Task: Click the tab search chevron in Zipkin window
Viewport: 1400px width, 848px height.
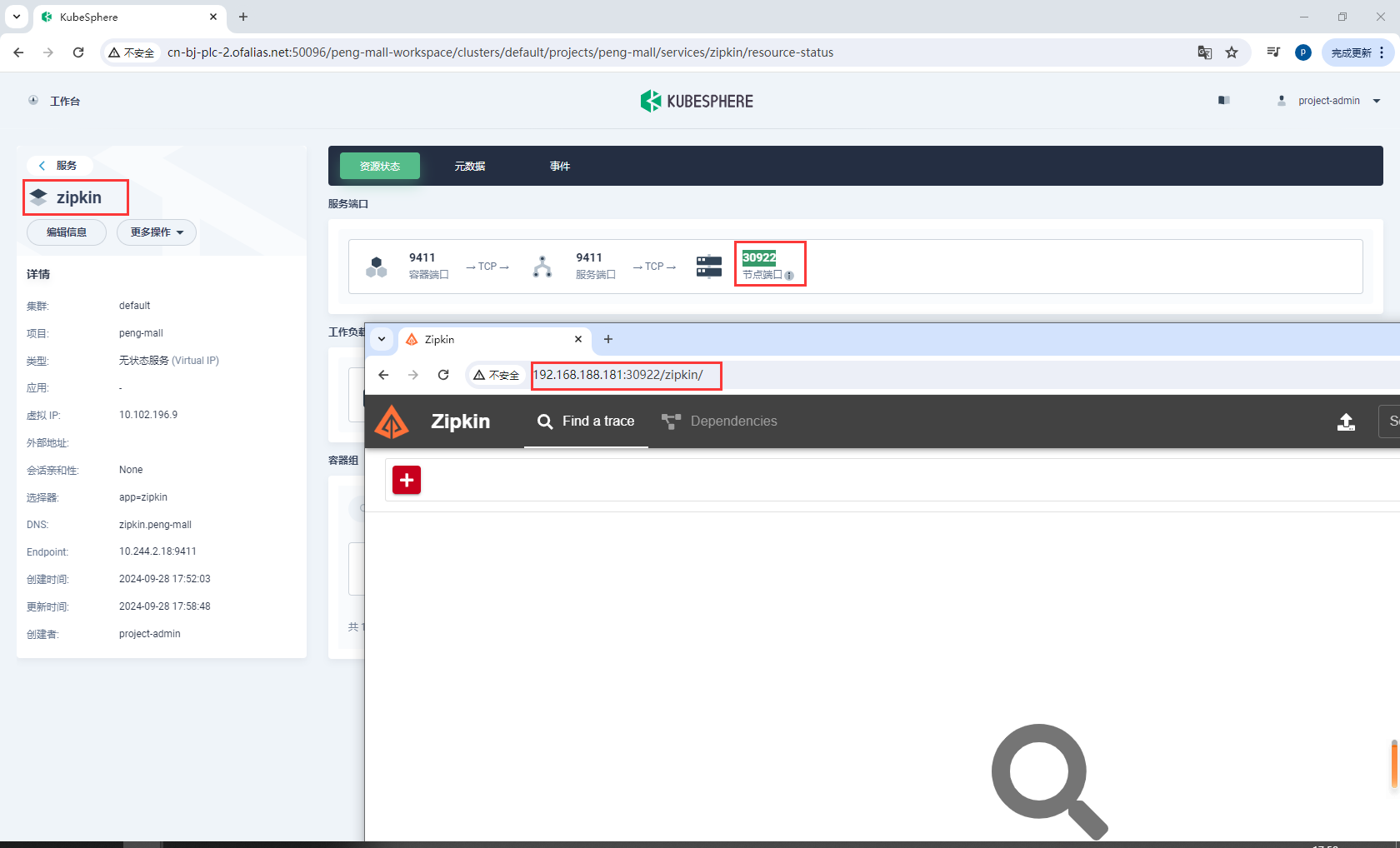Action: point(382,339)
